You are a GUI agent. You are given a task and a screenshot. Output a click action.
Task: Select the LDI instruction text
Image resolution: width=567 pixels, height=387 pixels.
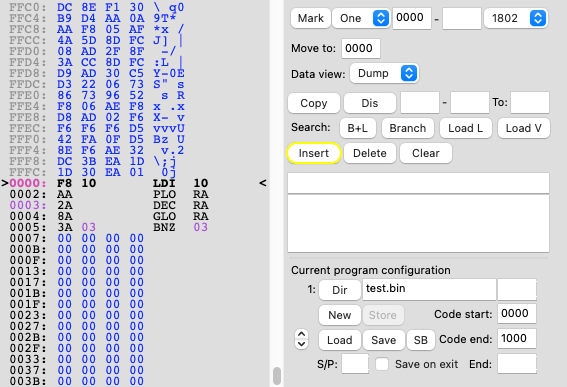[x=164, y=183]
